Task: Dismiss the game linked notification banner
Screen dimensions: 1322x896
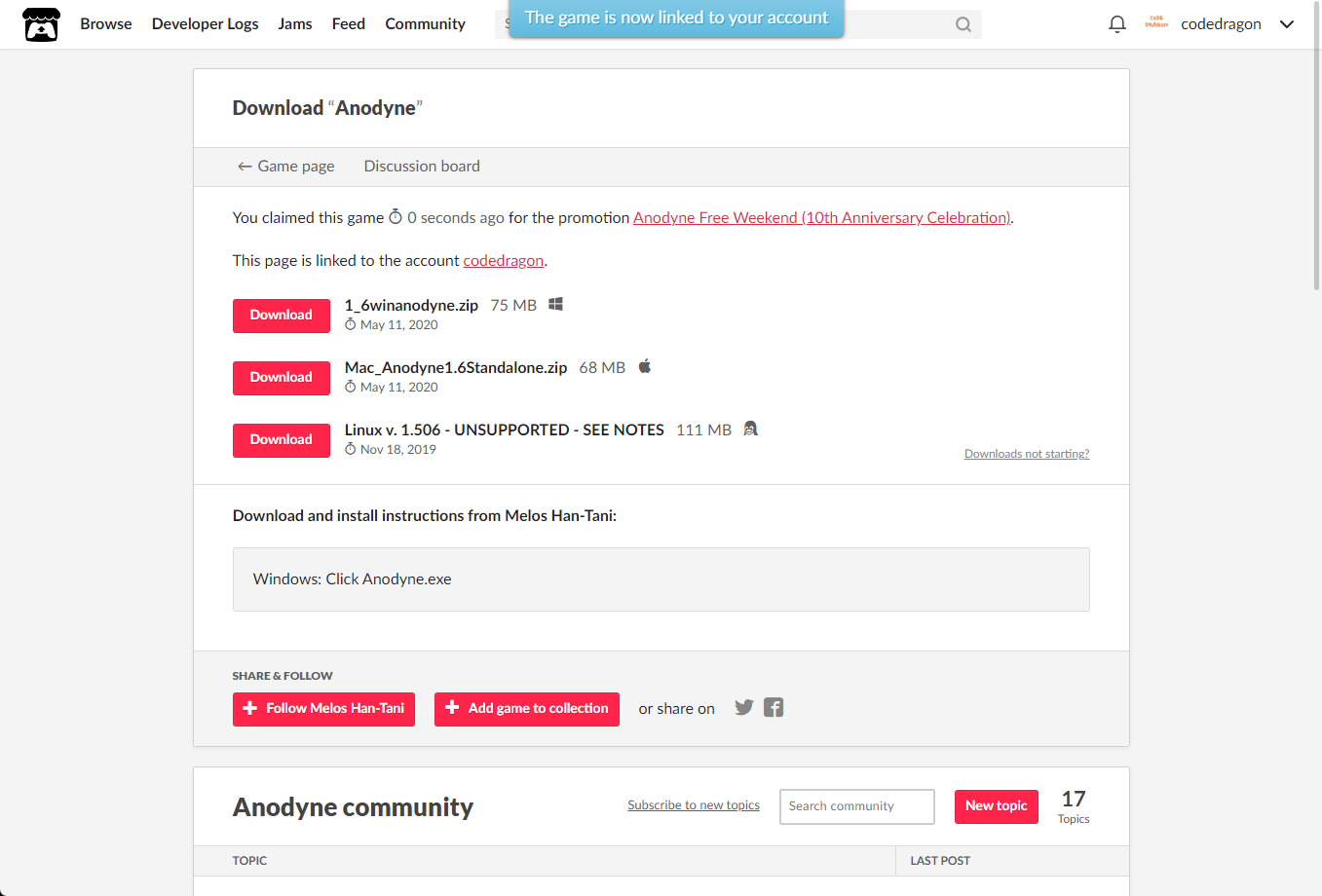Action: coord(676,19)
